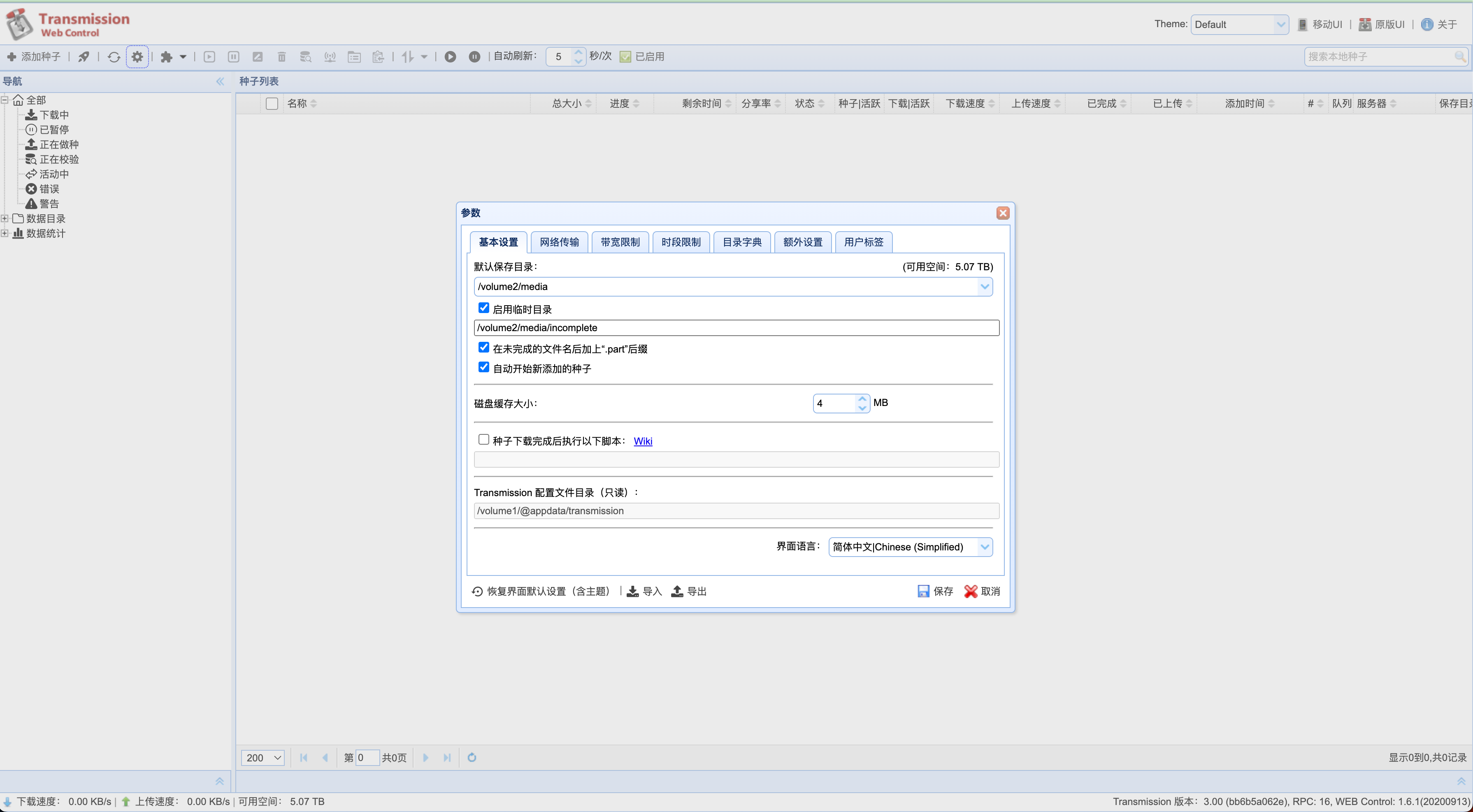
Task: Click the 保存 save button
Action: (935, 591)
